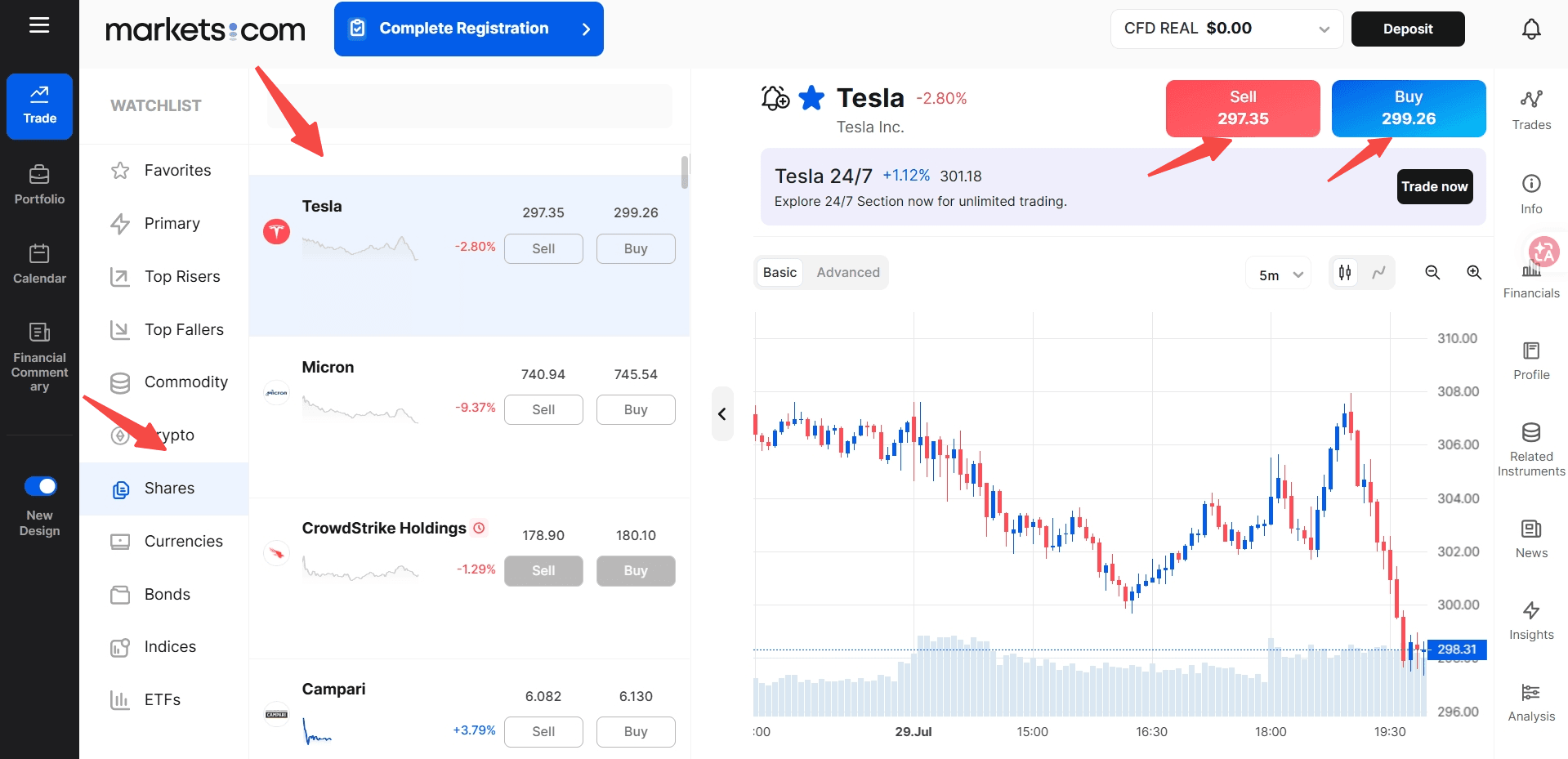Viewport: 1568px width, 759px height.
Task: Open the Trades panel icon
Action: 1531,109
